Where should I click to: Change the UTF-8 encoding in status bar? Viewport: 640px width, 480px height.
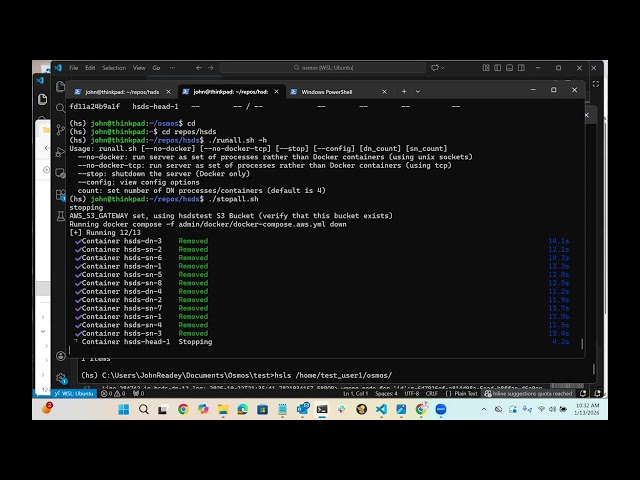point(410,394)
